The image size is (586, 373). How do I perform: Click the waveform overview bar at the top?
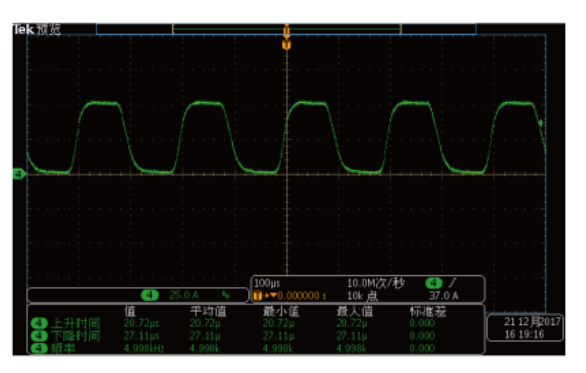point(286,29)
